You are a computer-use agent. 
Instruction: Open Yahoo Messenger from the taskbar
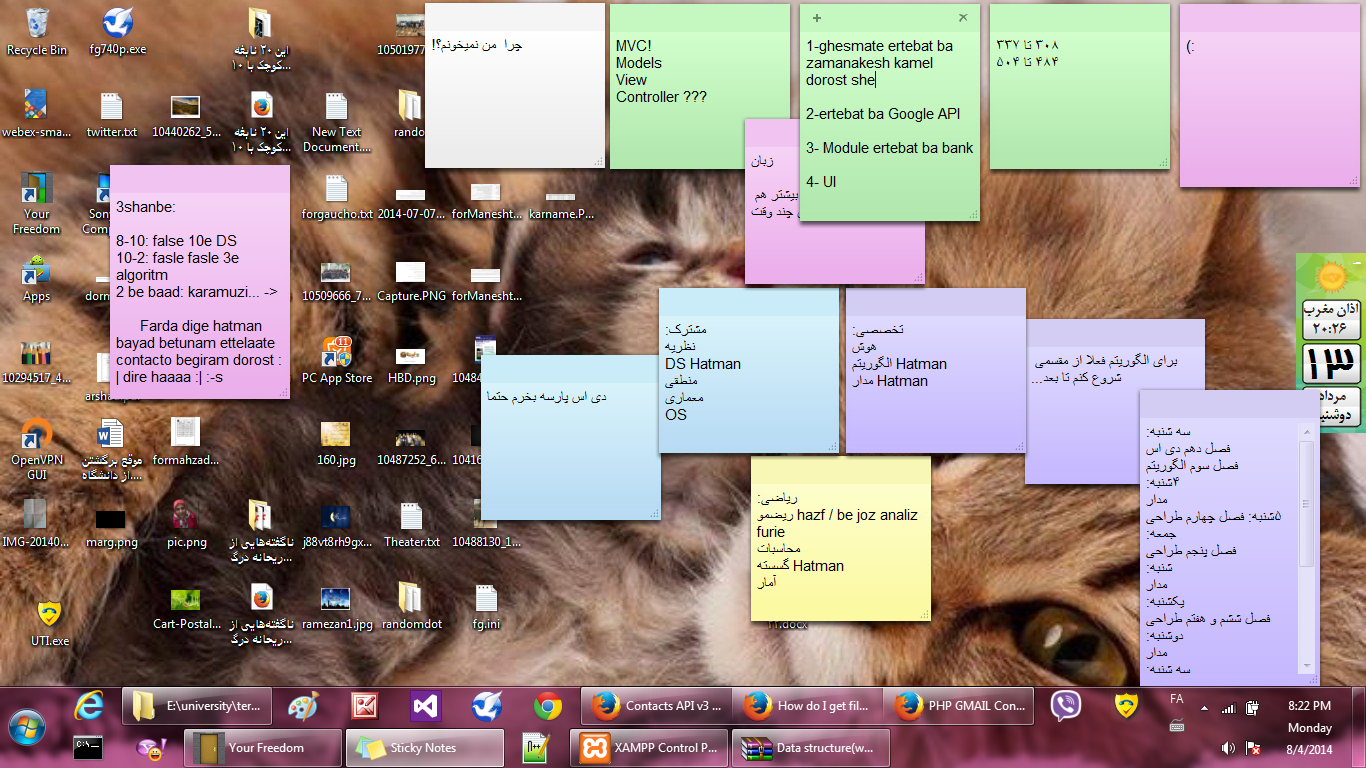[x=150, y=747]
